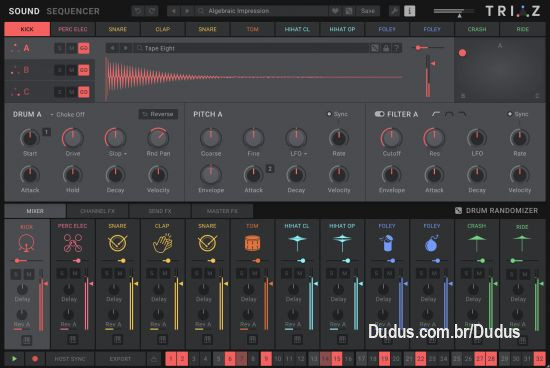Toggle the link button on layer C
Image resolution: width=550 pixels, height=368 pixels.
click(x=84, y=92)
